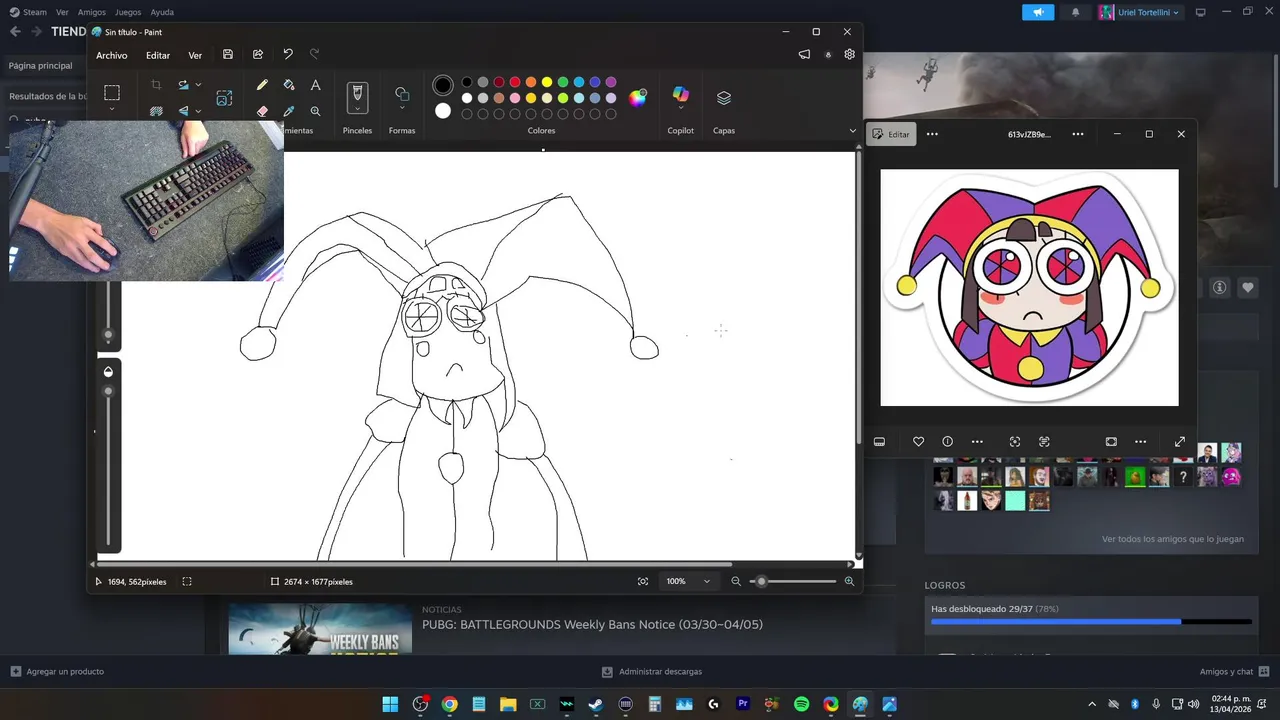The image size is (1280, 720).
Task: Click Fit to window icon in status bar
Action: tap(642, 581)
